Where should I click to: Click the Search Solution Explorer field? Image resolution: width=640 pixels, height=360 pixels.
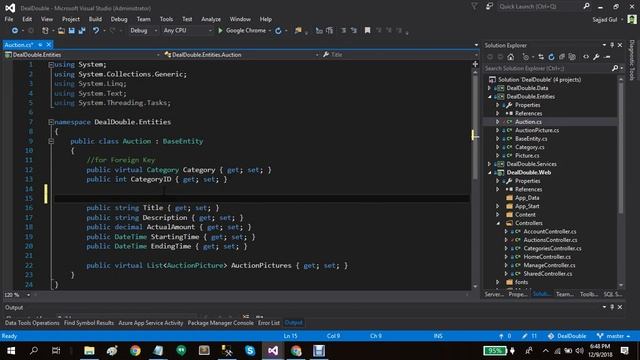[x=548, y=68]
